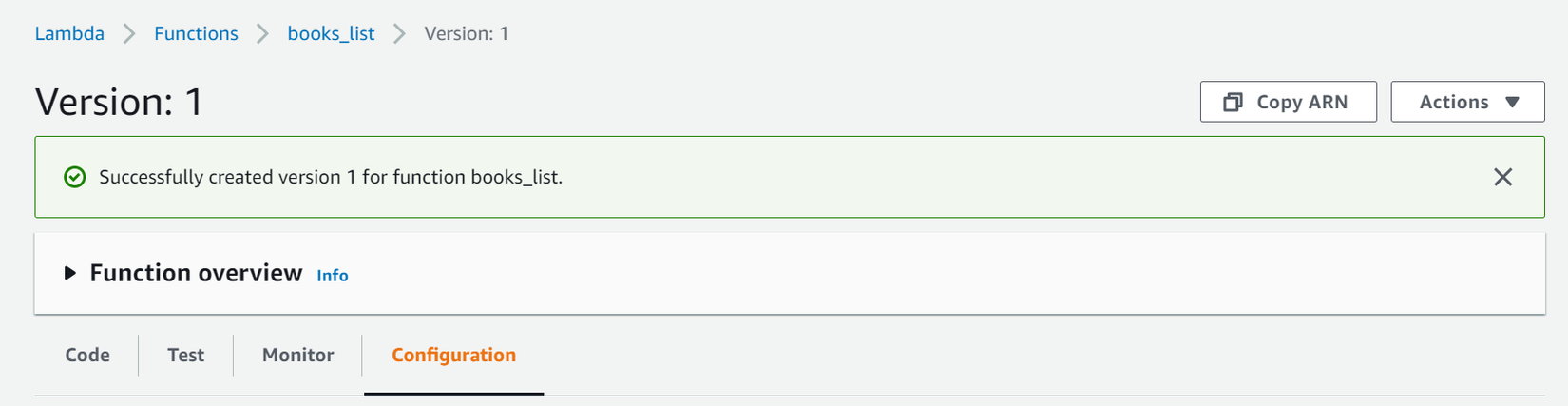Navigate to Lambda in the breadcrumb
Image resolution: width=1568 pixels, height=406 pixels.
click(69, 33)
